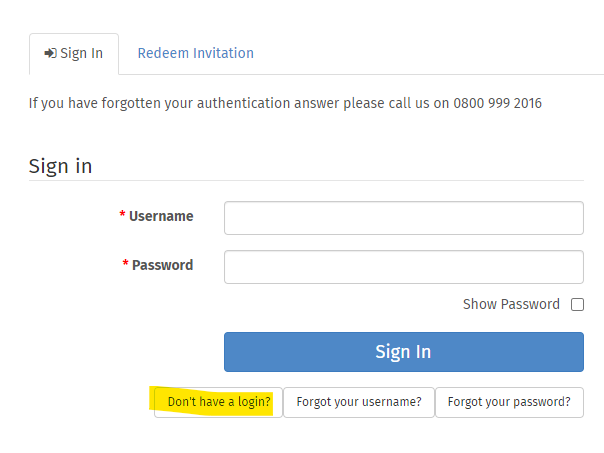Click the red asterisk beside Password

[126, 263]
